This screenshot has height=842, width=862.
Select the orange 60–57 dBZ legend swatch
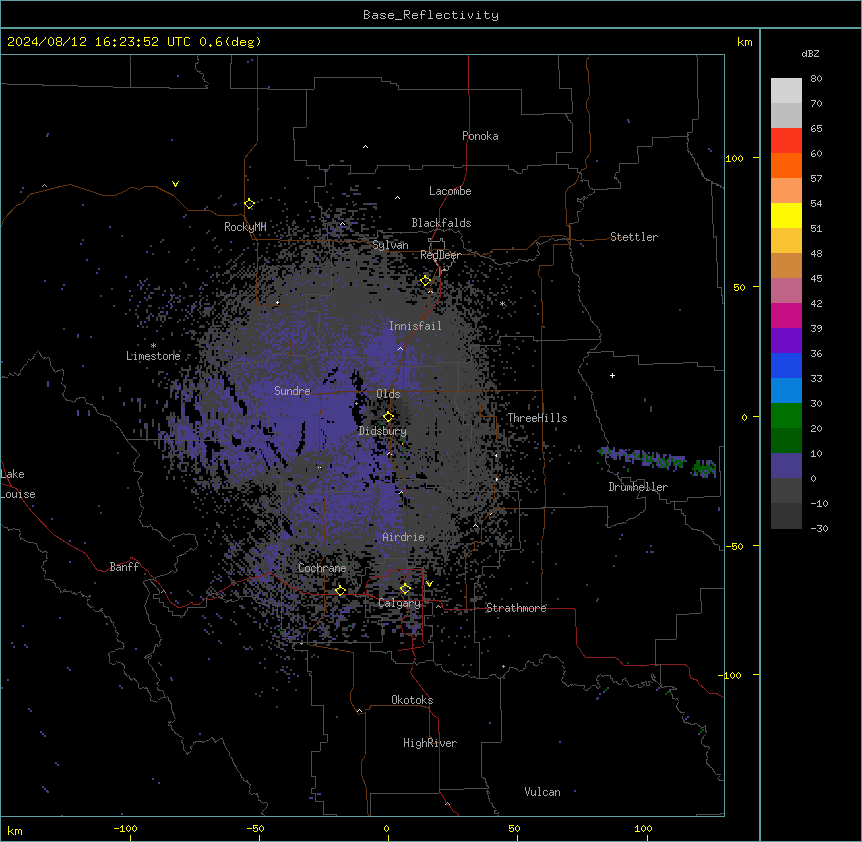tap(786, 165)
